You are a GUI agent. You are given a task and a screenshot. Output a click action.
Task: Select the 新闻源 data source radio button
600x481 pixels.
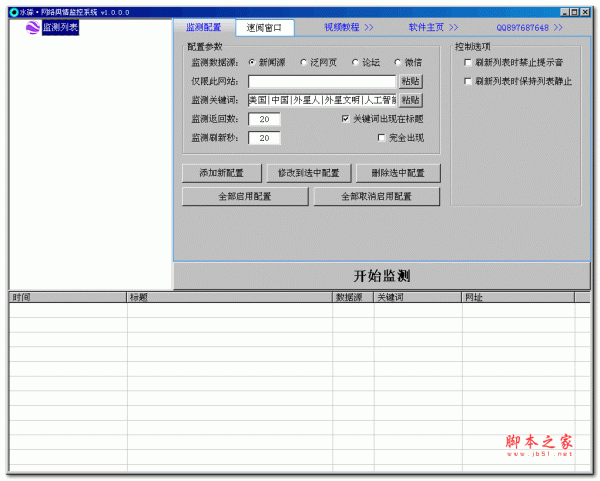[x=252, y=63]
